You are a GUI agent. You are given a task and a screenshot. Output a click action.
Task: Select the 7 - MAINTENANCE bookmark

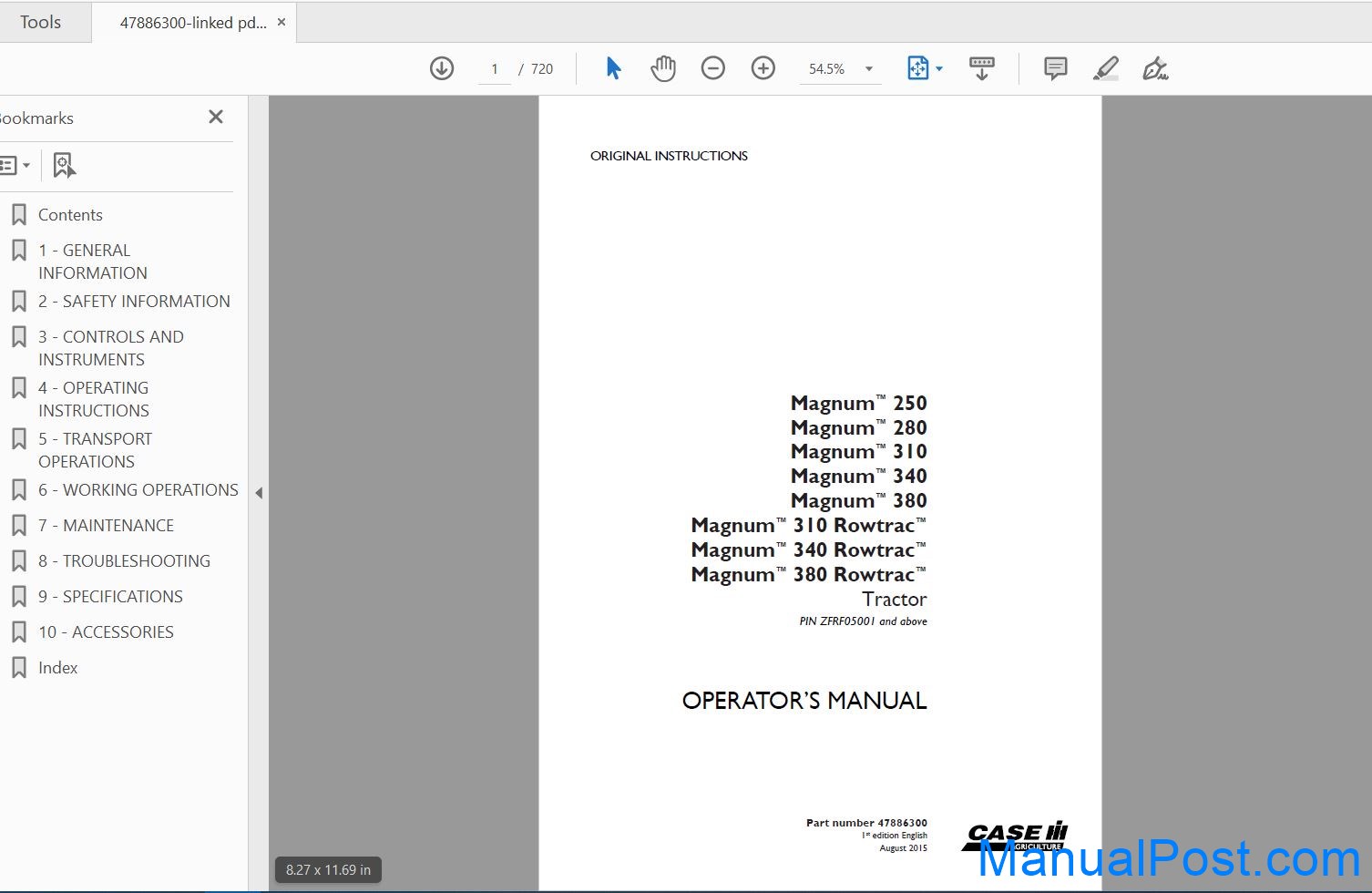click(x=106, y=526)
